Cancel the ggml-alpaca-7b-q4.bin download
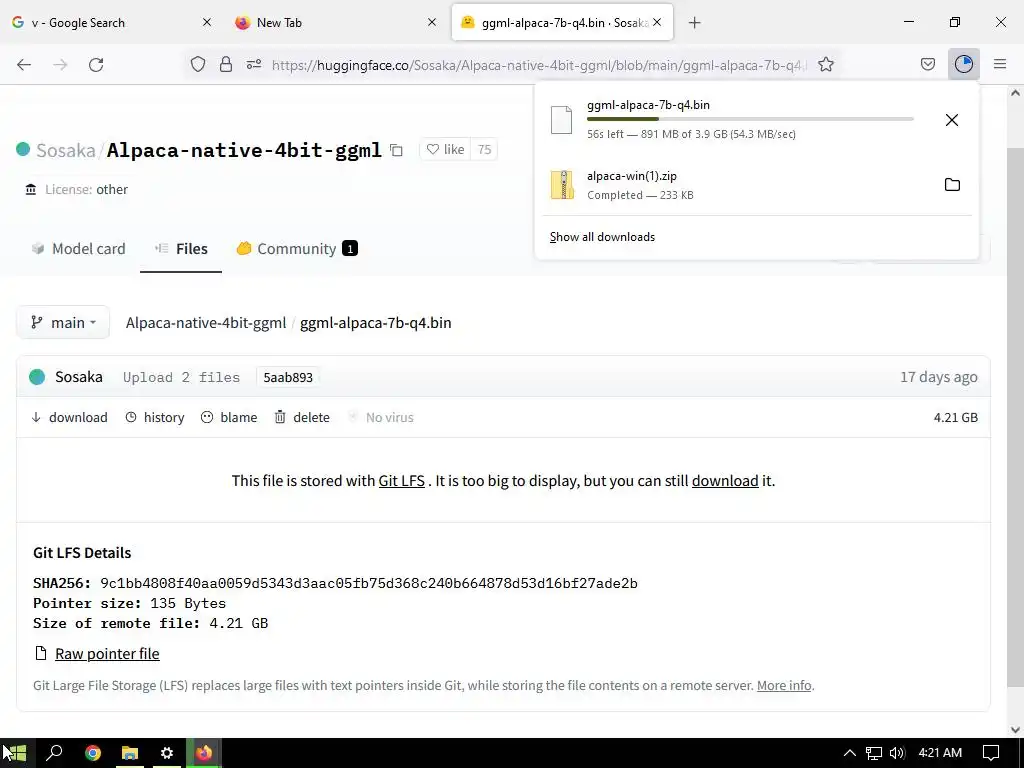The width and height of the screenshot is (1024, 768). pos(952,120)
